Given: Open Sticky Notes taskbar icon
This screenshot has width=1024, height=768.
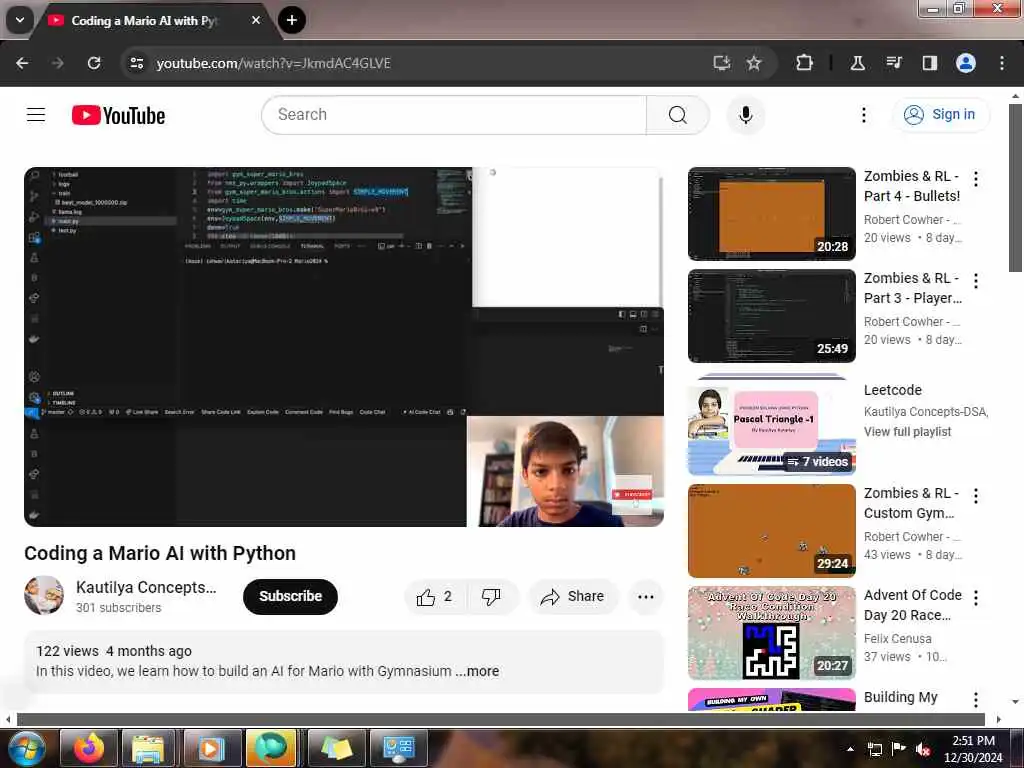Looking at the screenshot, I should tap(336, 748).
